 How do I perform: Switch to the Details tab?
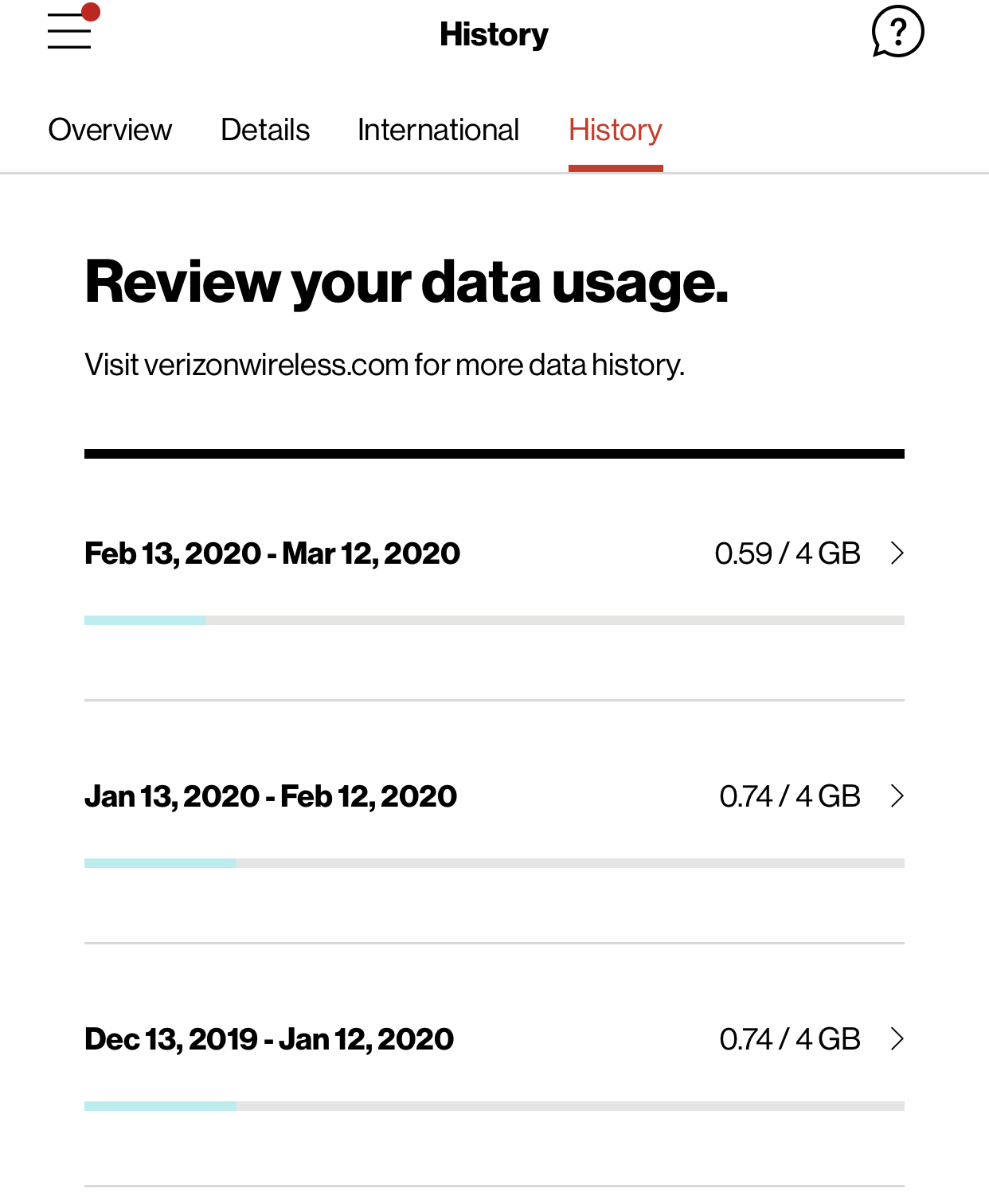[x=265, y=130]
